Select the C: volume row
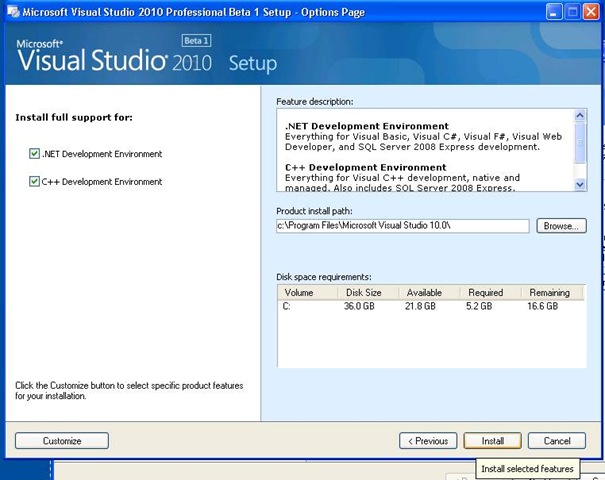 click(x=431, y=306)
